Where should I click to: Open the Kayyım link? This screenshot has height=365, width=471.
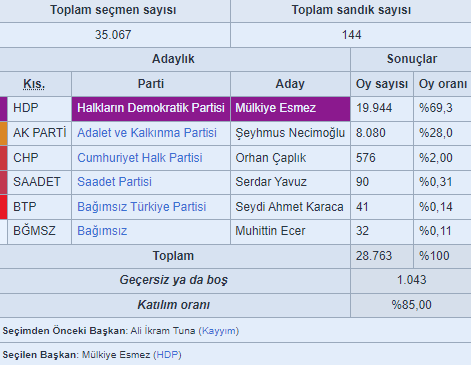click(x=219, y=331)
